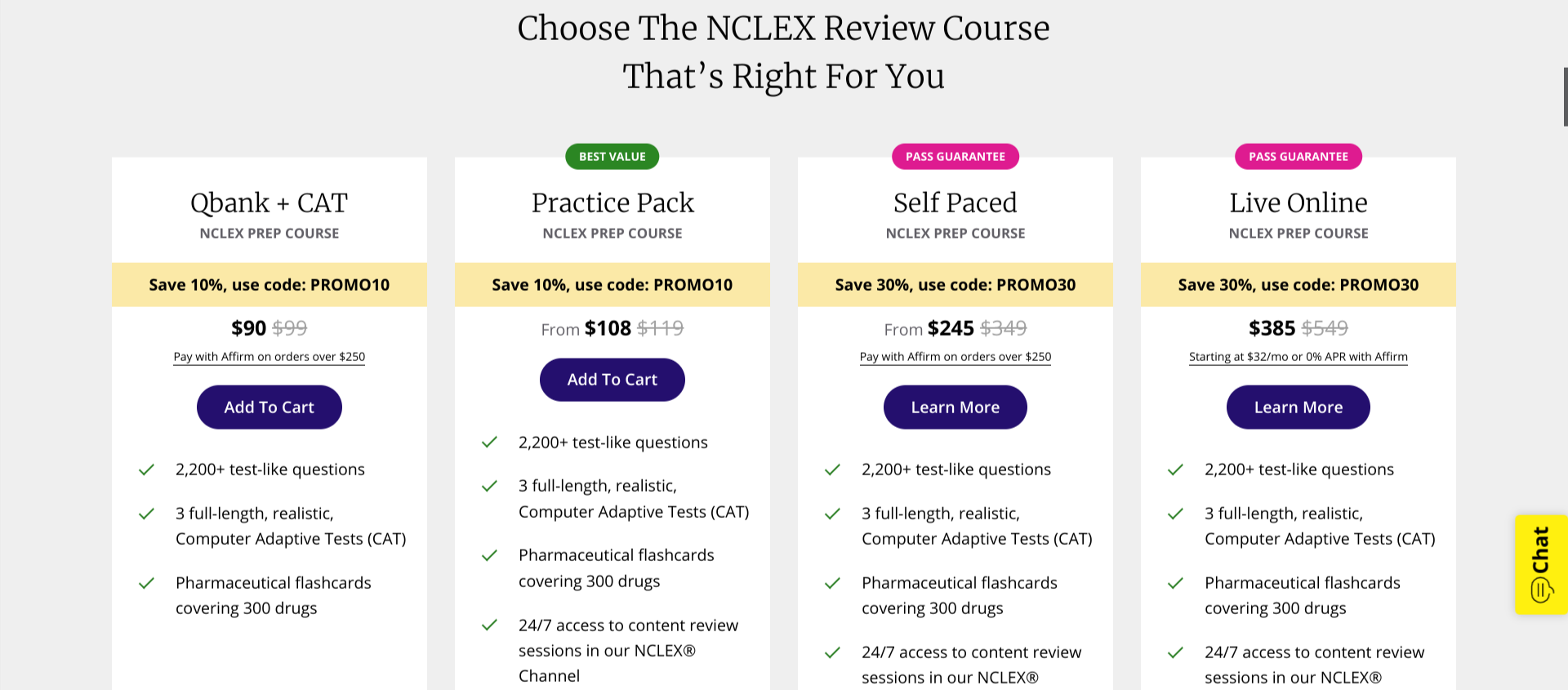
Task: Click checkmark beside Qbank 3 full-length tests
Action: [147, 514]
